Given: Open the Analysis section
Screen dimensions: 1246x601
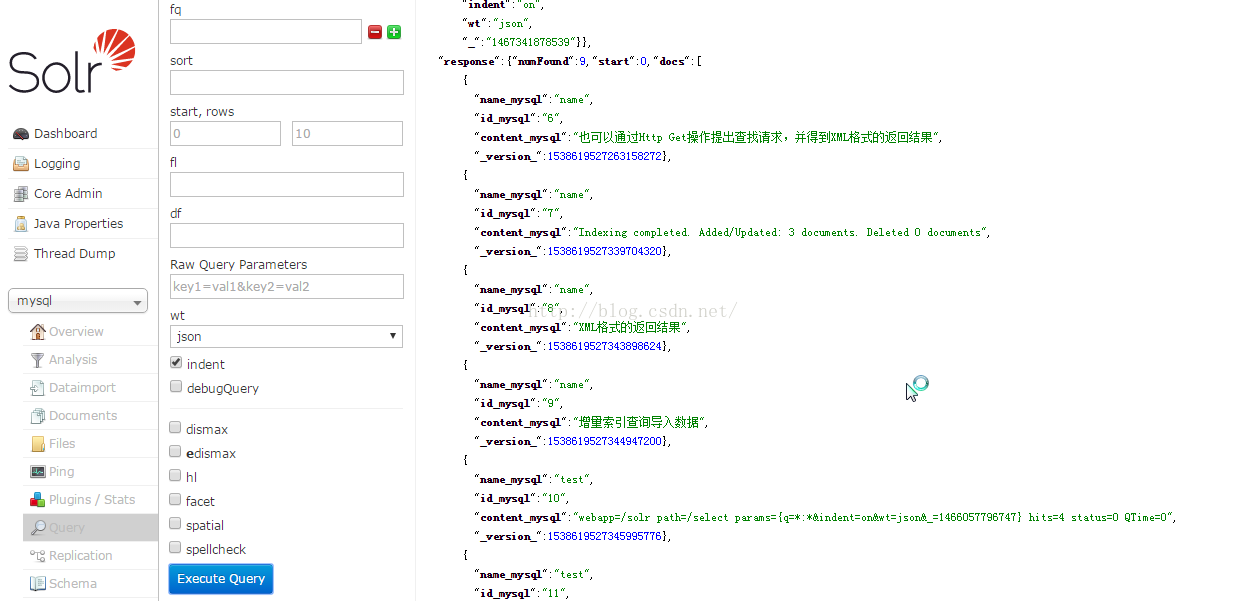Looking at the screenshot, I should pyautogui.click(x=73, y=360).
